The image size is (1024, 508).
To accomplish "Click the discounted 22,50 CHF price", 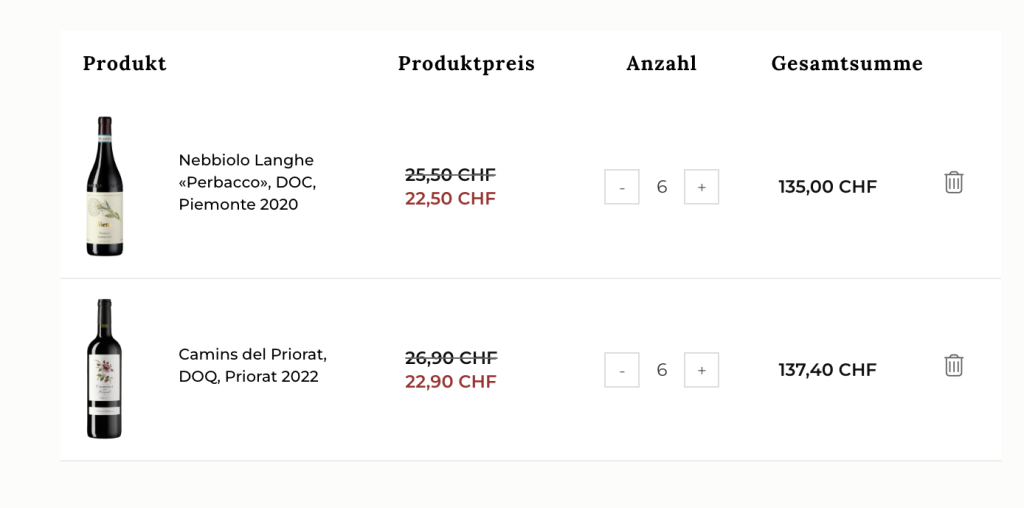I will (x=451, y=198).
